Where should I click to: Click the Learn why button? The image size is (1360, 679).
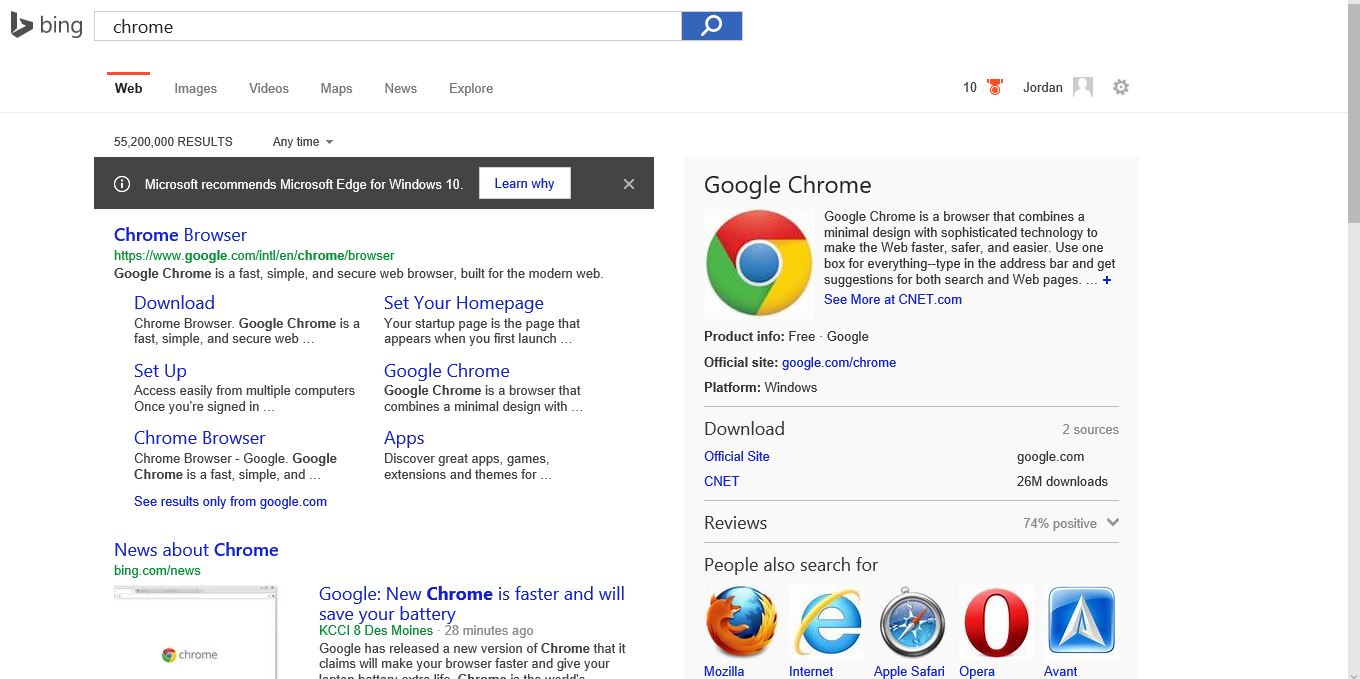click(524, 184)
